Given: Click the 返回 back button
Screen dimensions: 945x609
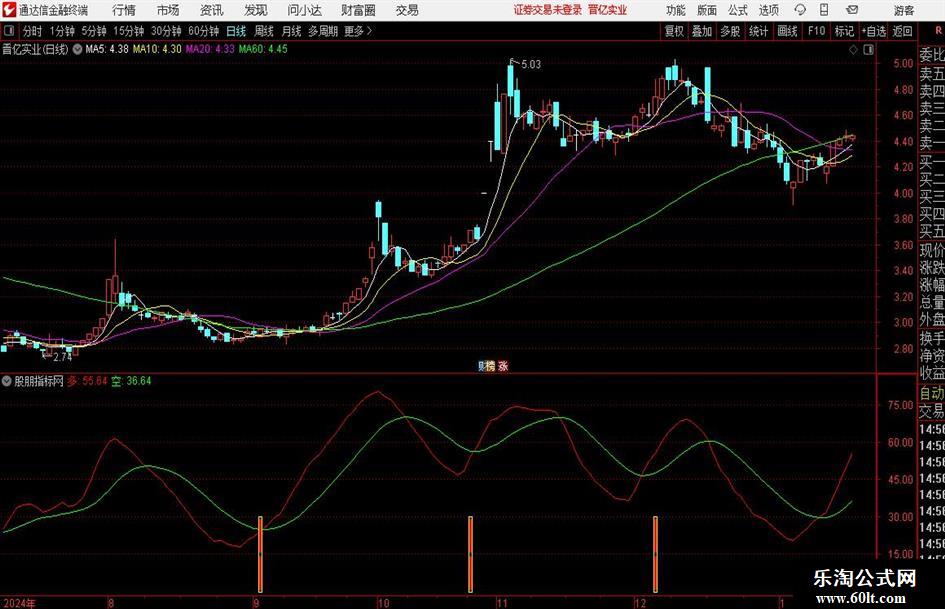Looking at the screenshot, I should click(902, 31).
